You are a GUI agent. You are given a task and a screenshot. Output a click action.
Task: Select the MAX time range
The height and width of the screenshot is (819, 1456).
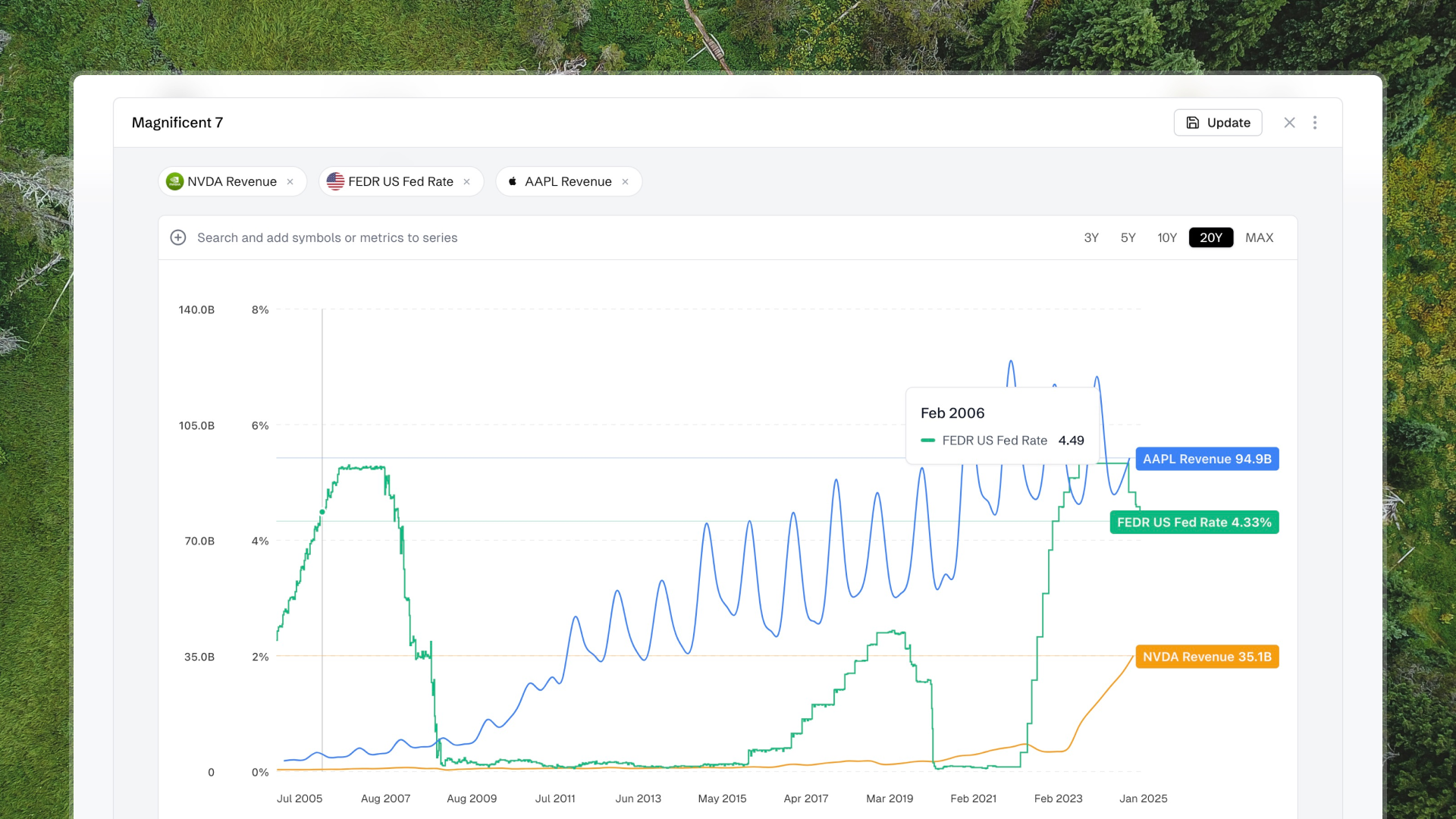pyautogui.click(x=1260, y=238)
